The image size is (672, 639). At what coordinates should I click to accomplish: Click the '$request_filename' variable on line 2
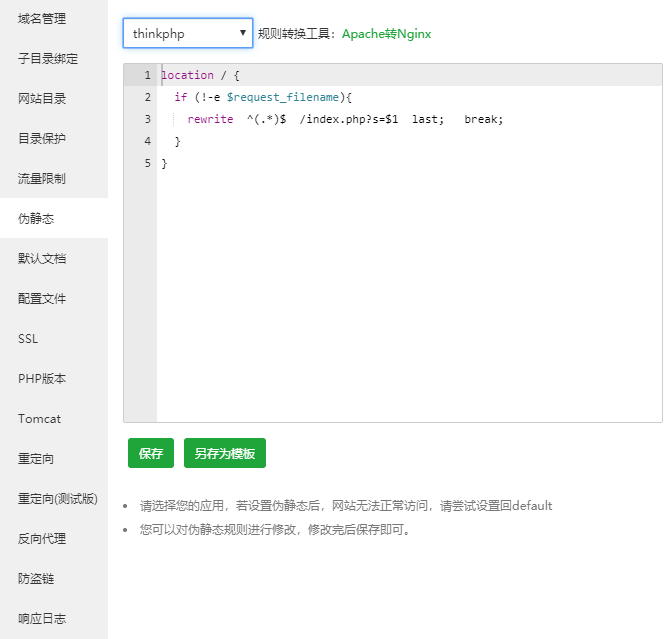coord(283,97)
